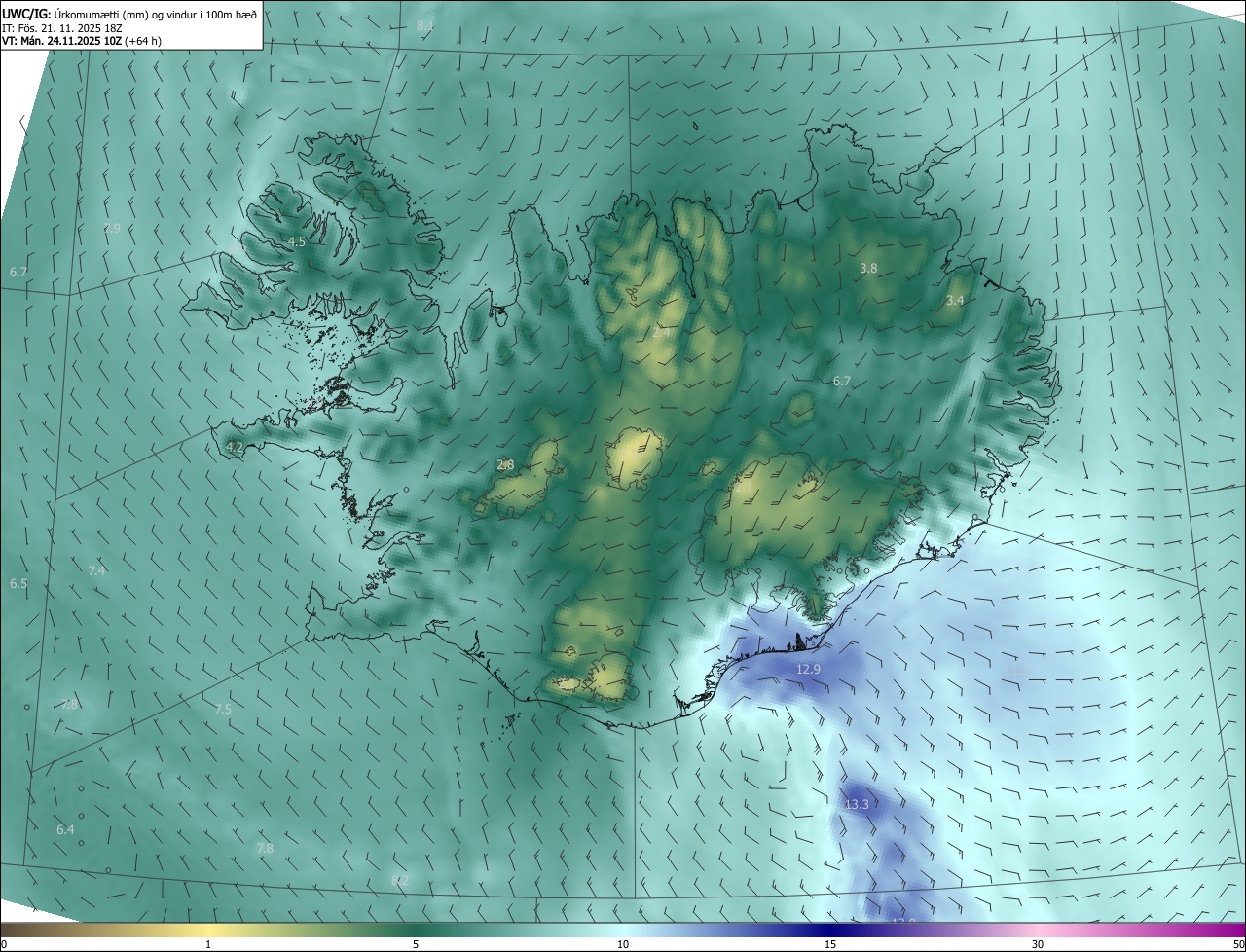
Task: Click the 3.8 value in northeast Iceland
Action: coord(869,268)
